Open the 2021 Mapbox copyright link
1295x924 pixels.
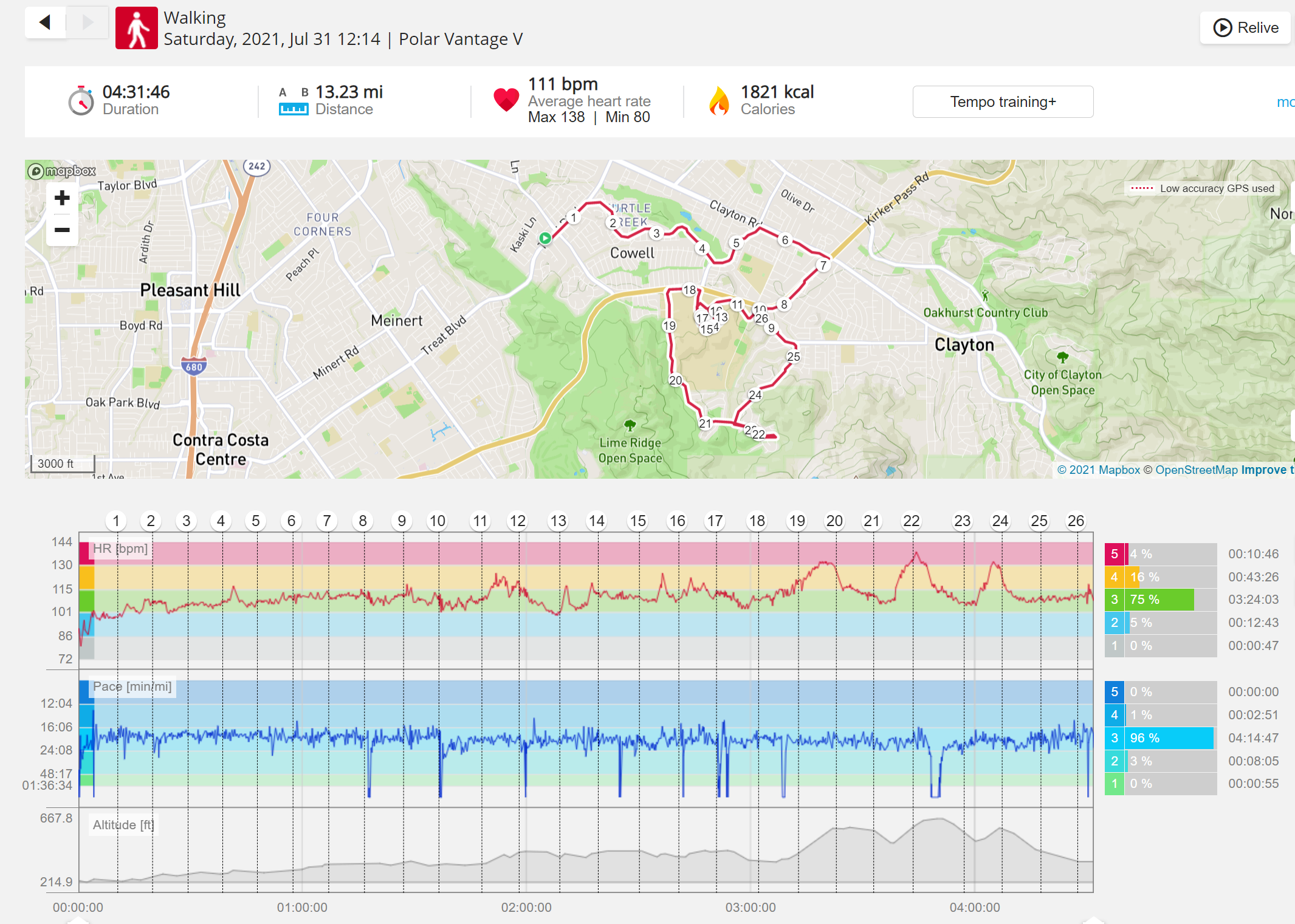click(x=1099, y=470)
